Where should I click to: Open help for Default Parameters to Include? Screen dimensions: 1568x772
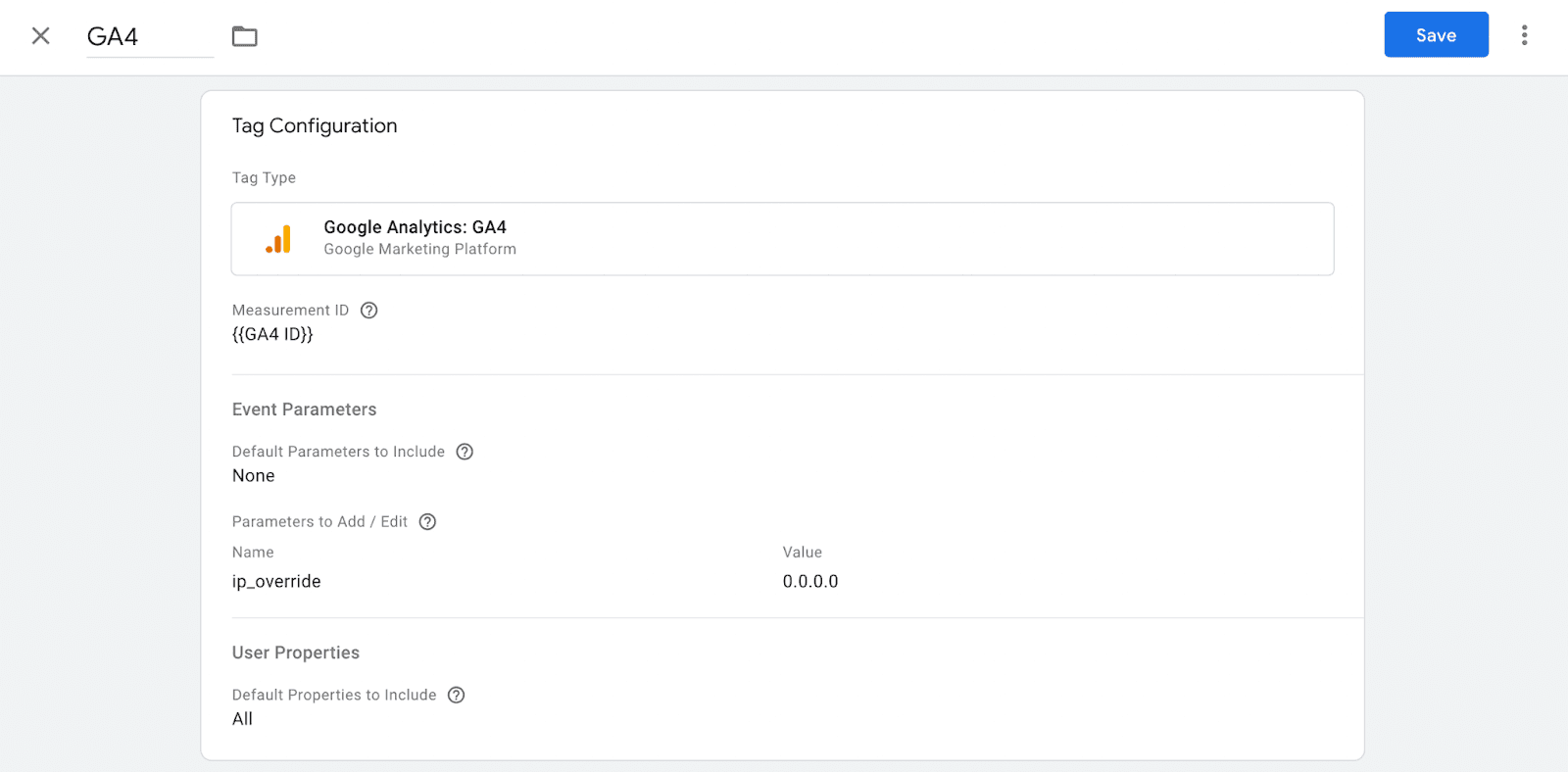pyautogui.click(x=465, y=452)
